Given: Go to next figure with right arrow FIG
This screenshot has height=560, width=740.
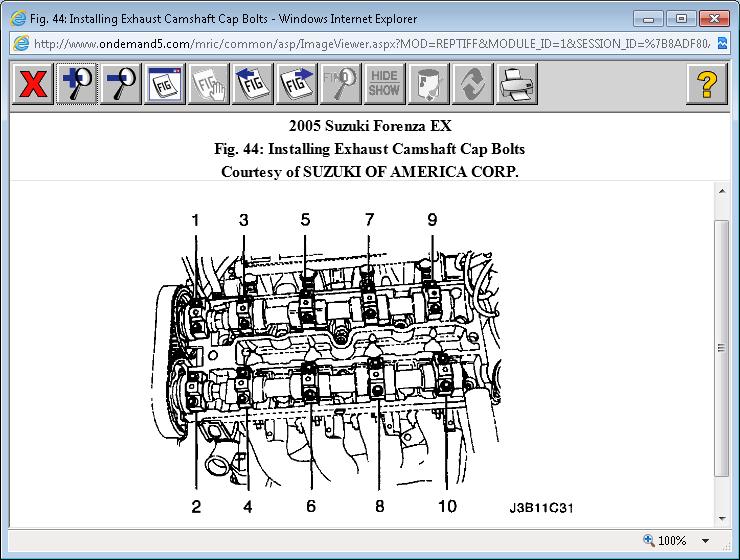Looking at the screenshot, I should coord(296,84).
